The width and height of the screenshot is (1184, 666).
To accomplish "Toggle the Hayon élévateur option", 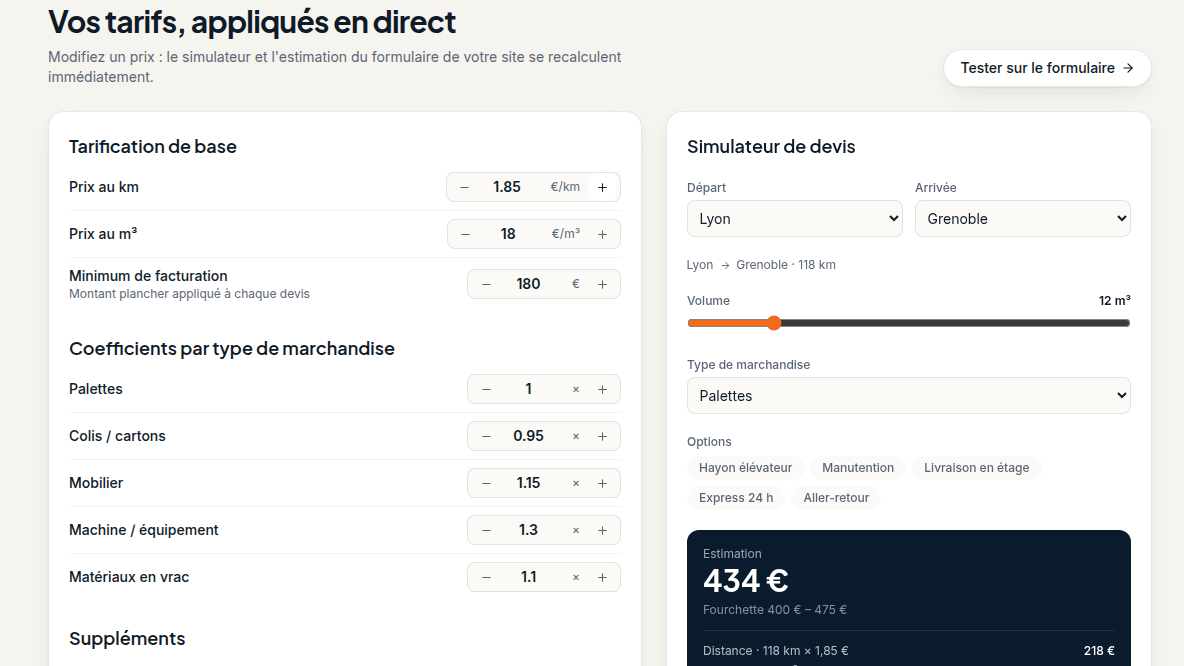I will click(x=745, y=468).
